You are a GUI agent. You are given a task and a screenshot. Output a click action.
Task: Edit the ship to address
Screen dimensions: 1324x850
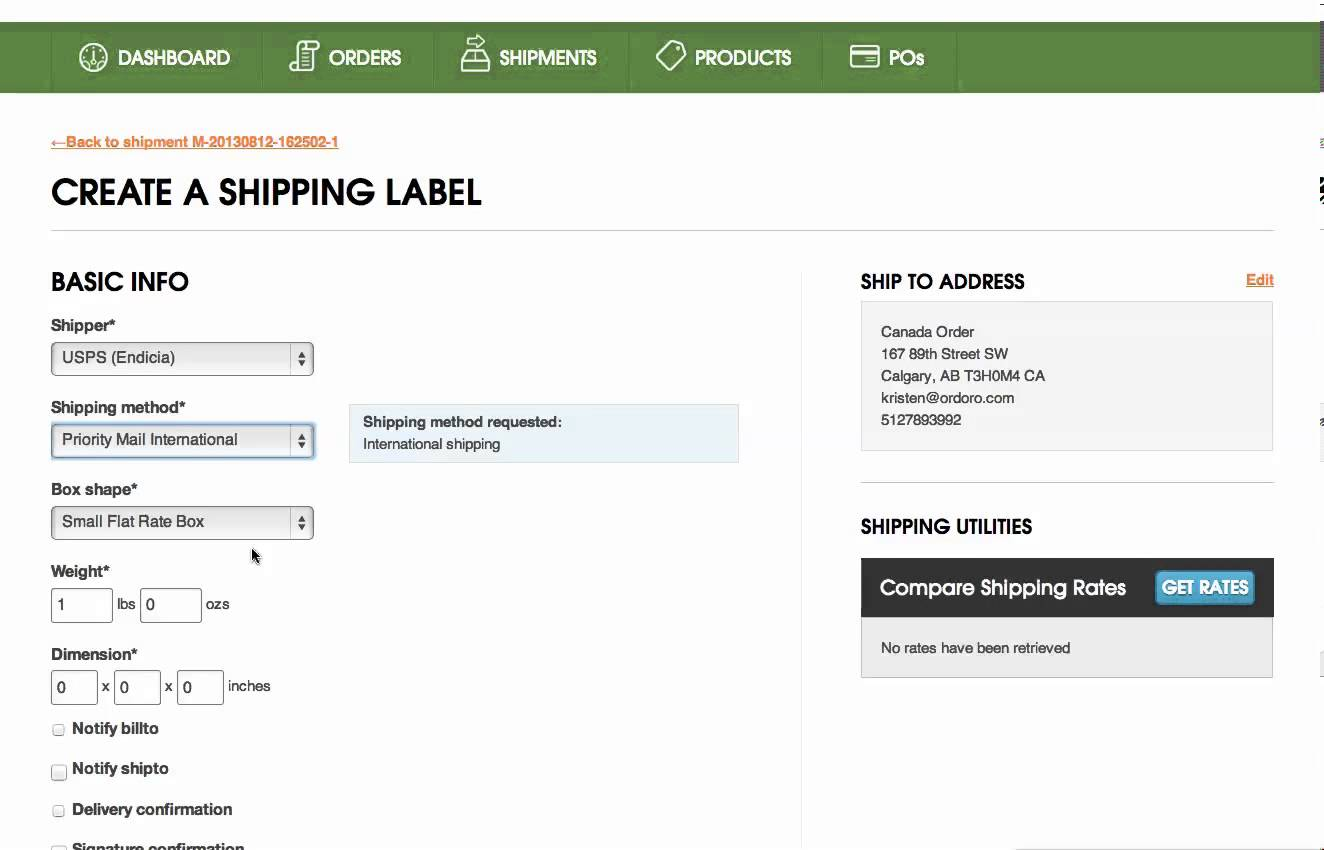(x=1259, y=280)
